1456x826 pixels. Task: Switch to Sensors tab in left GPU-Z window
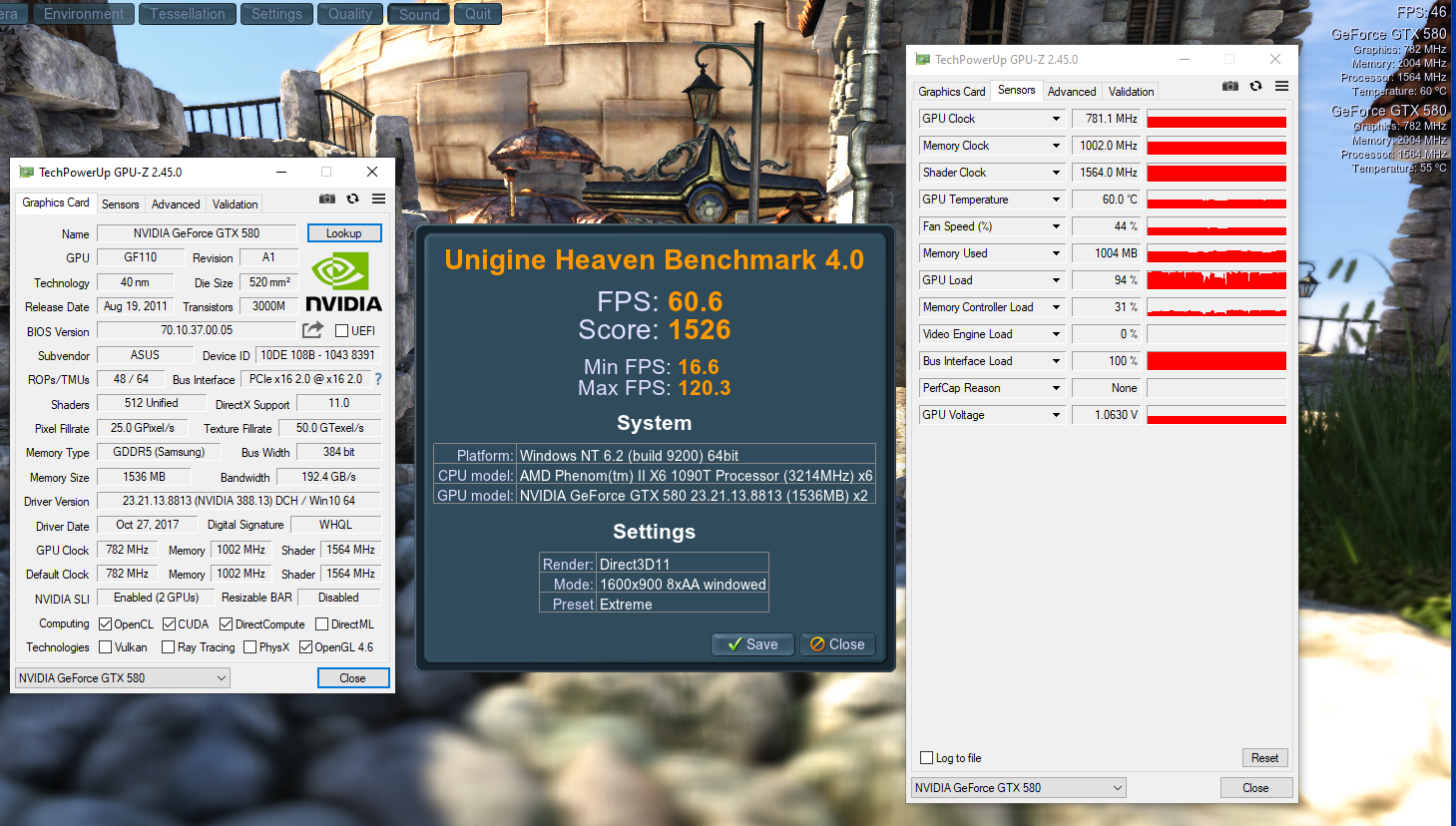tap(121, 205)
